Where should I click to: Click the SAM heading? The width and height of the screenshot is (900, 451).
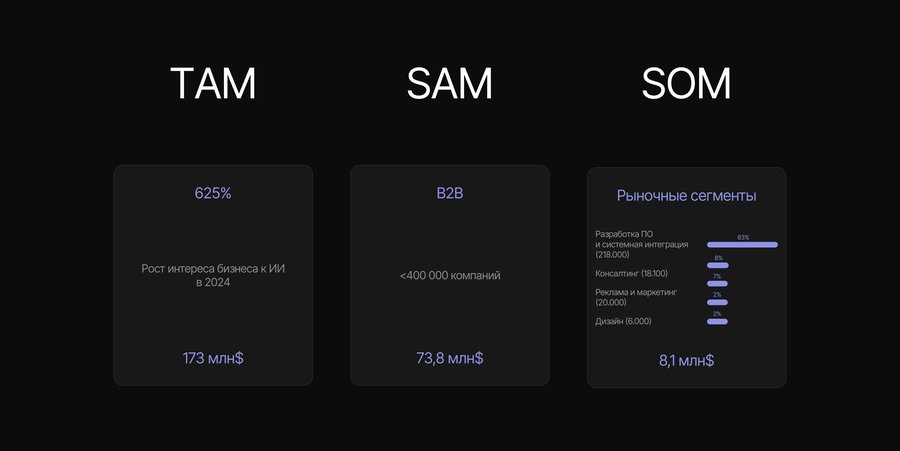pyautogui.click(x=449, y=86)
